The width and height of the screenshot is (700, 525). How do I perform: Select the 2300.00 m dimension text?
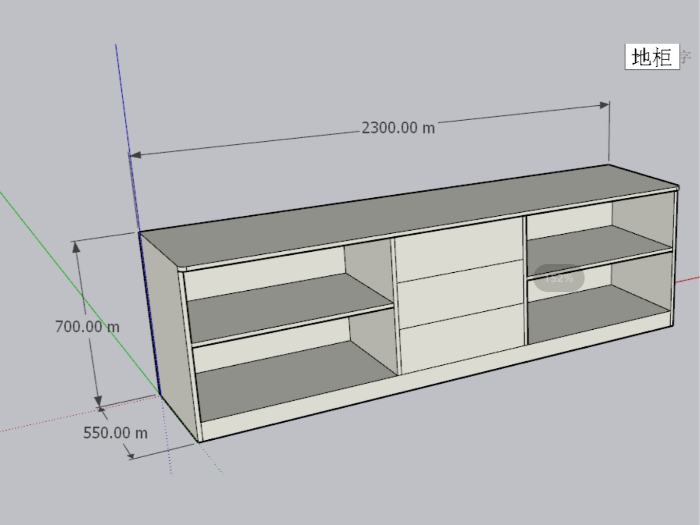[x=398, y=128]
